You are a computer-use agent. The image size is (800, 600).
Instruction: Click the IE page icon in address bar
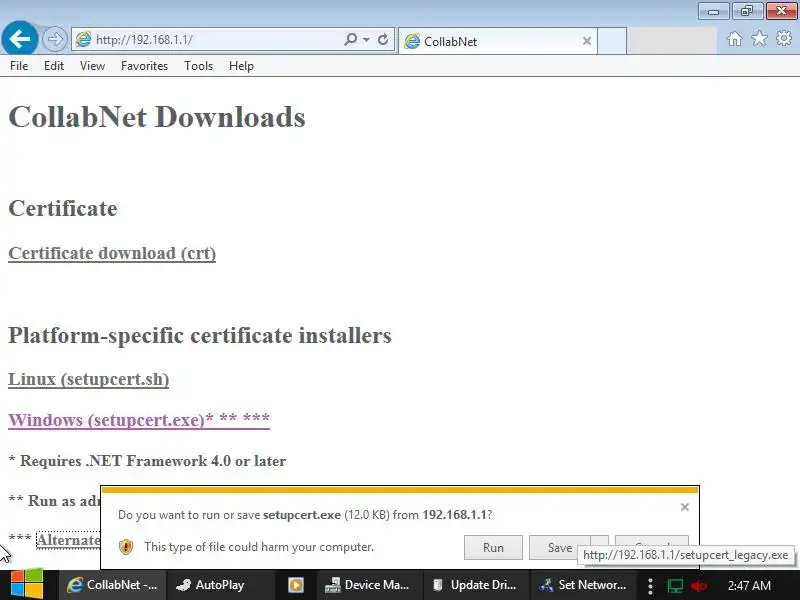pyautogui.click(x=83, y=39)
